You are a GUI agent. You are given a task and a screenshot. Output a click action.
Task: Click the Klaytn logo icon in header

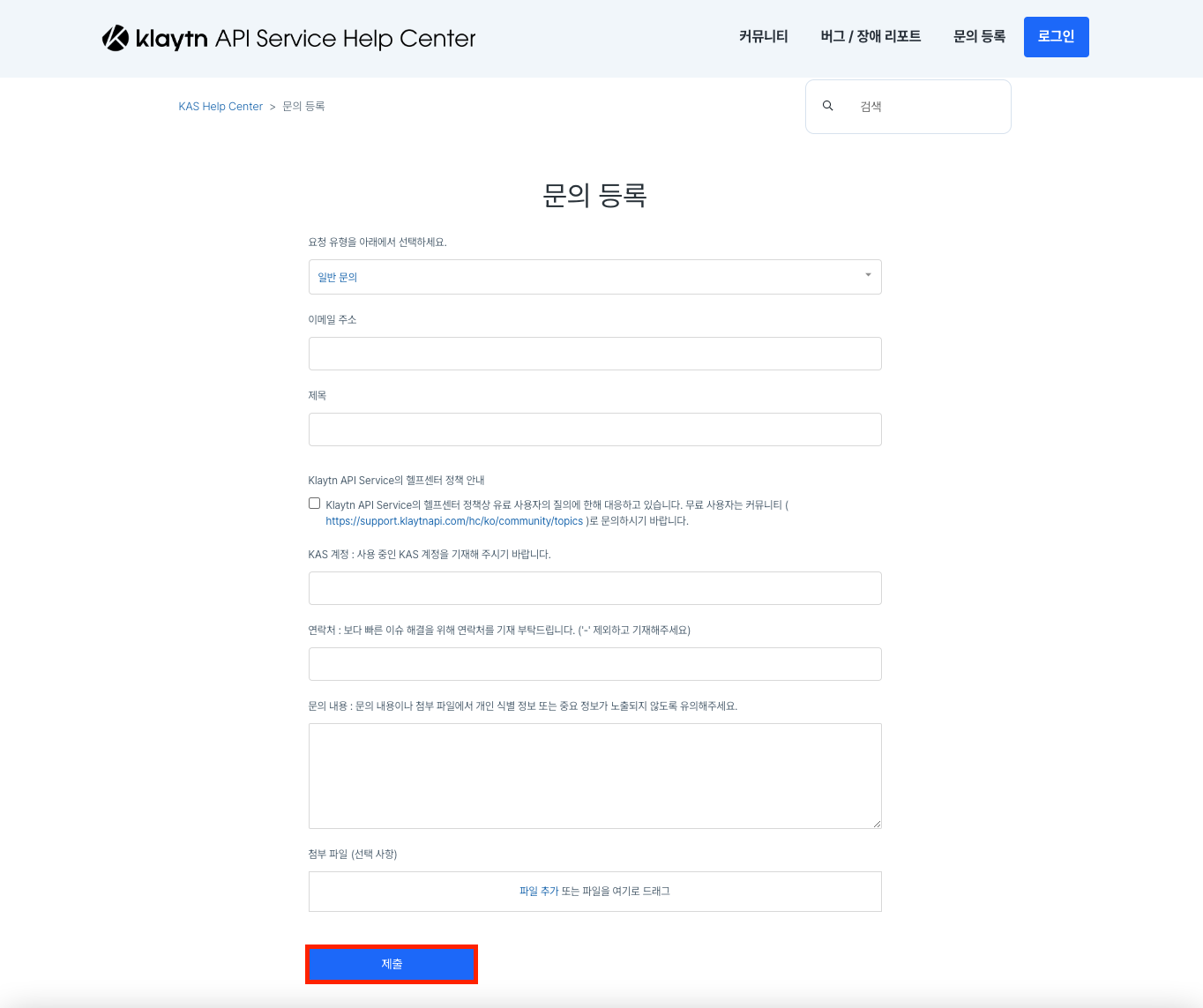point(116,38)
